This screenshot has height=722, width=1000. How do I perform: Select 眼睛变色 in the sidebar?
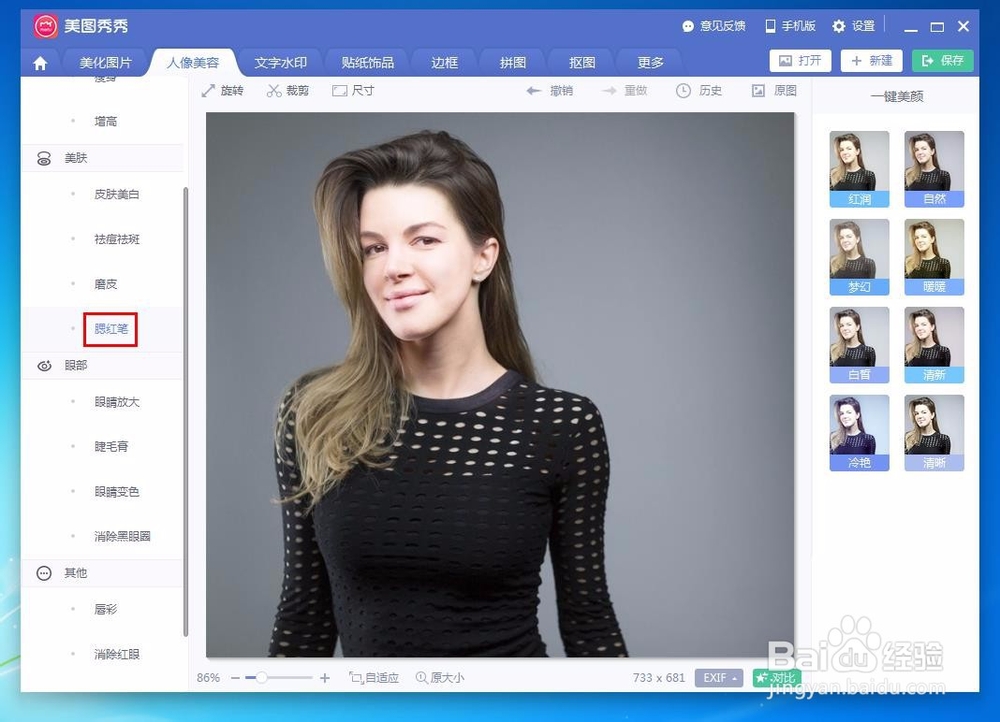click(x=117, y=492)
